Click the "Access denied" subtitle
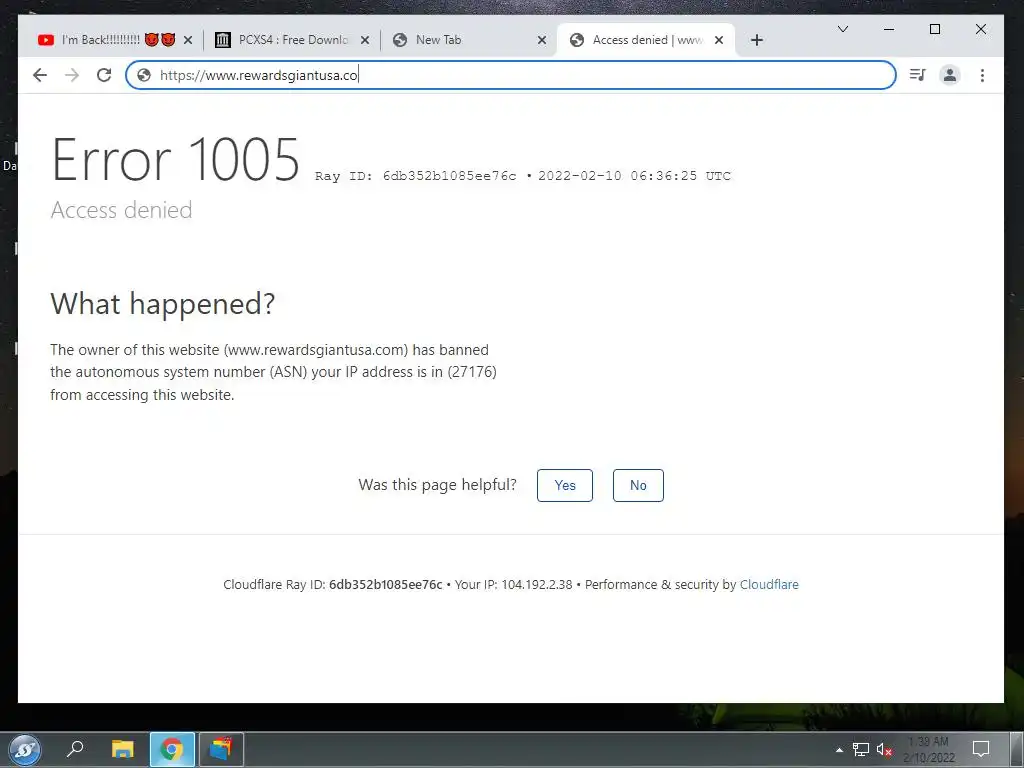Screen dimensions: 1024x768 click(121, 210)
